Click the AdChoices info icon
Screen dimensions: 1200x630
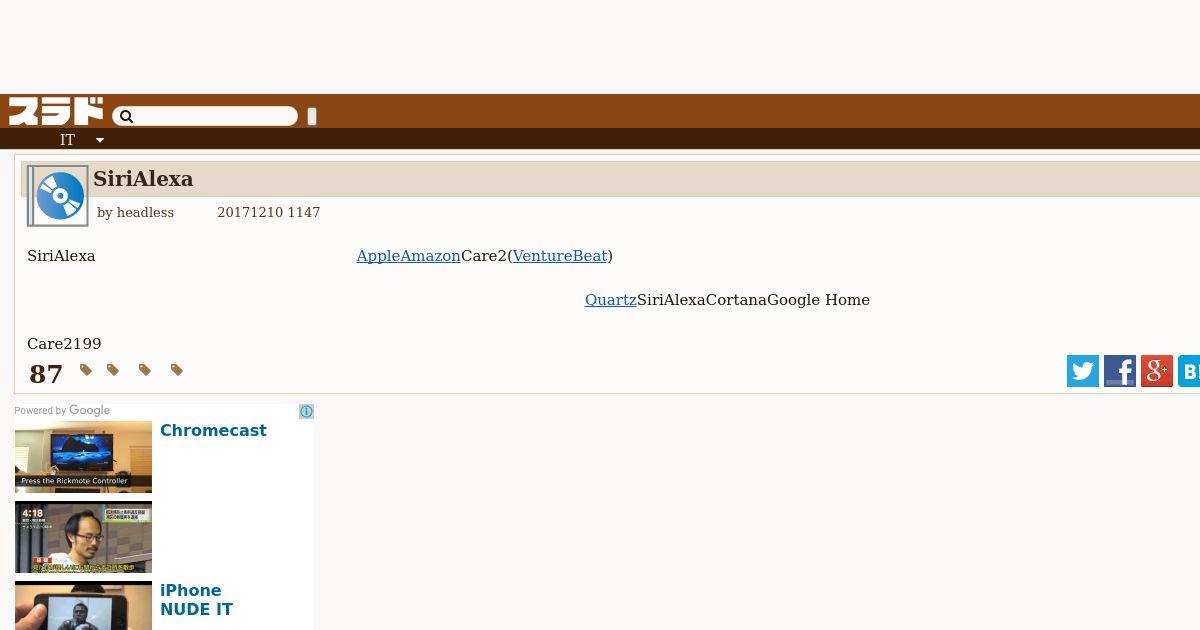[x=306, y=411]
